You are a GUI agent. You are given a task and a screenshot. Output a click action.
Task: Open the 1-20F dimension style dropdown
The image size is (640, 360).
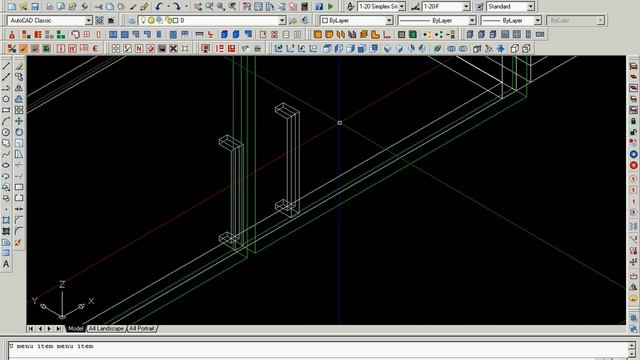point(466,7)
